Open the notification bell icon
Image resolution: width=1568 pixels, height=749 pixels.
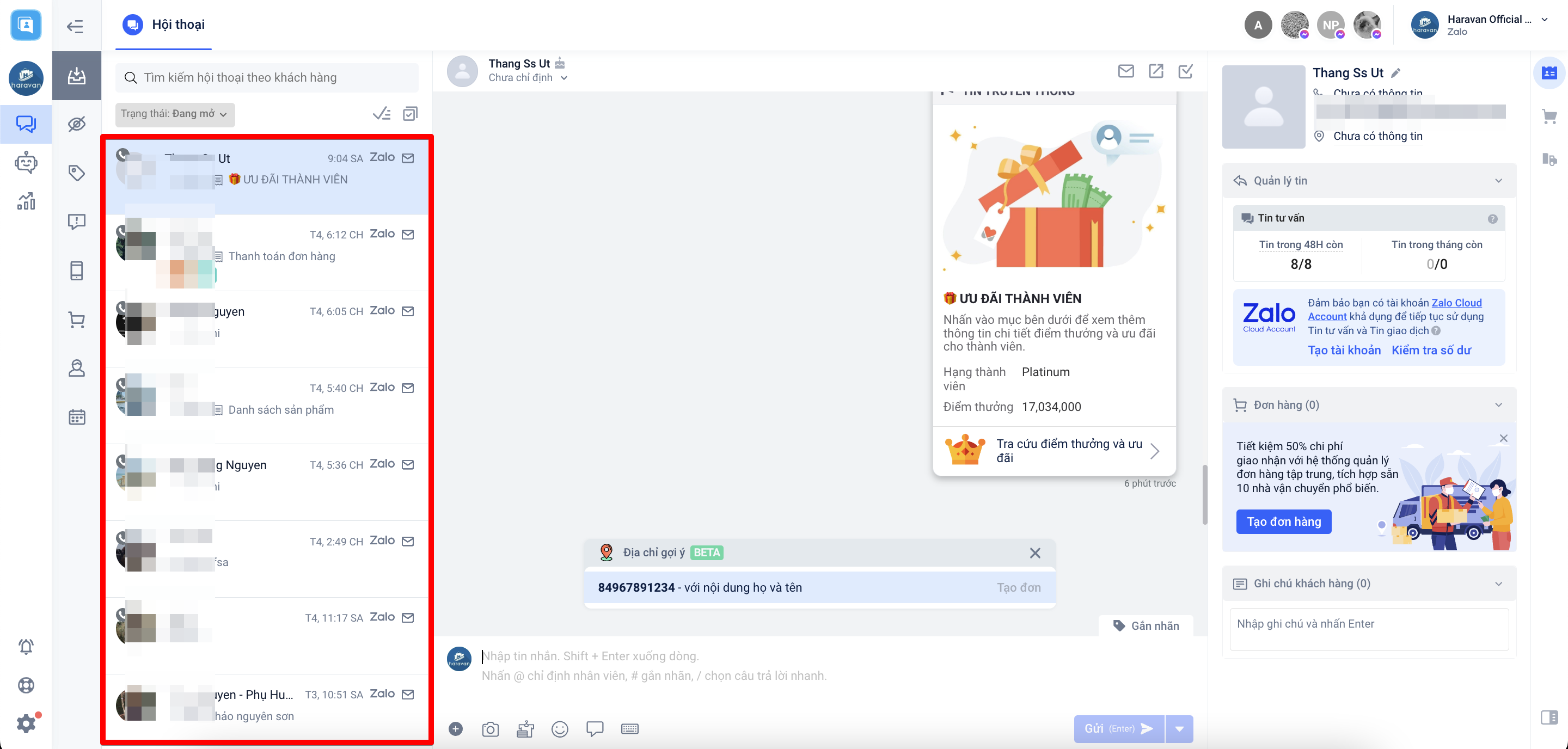pos(26,646)
